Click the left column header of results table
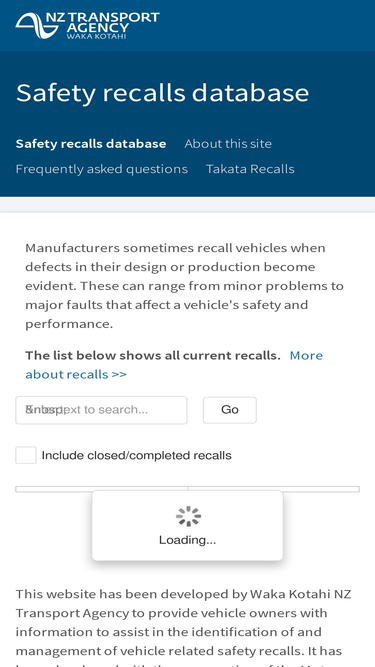The height and width of the screenshot is (667, 375). (102, 489)
